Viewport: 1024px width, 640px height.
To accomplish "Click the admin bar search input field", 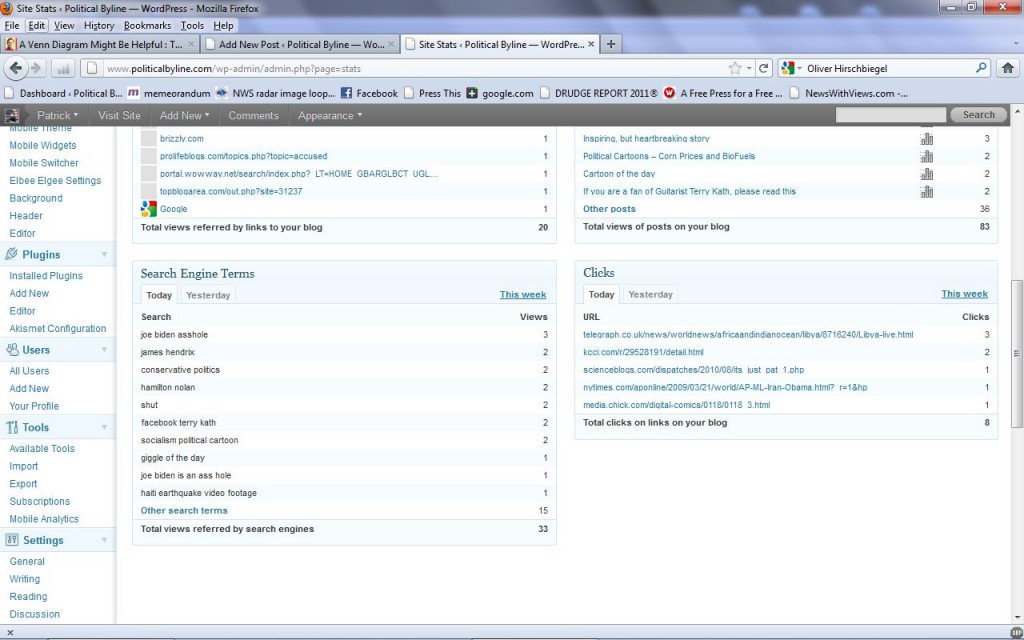I will coord(891,115).
